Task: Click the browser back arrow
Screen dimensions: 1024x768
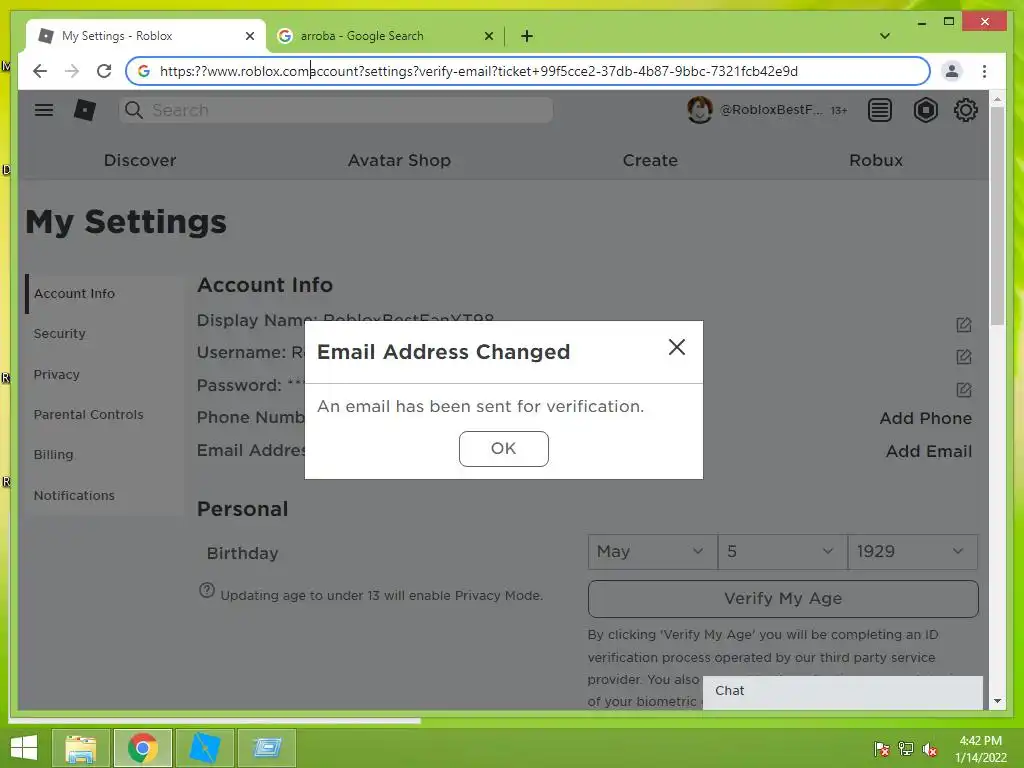Action: tap(40, 71)
